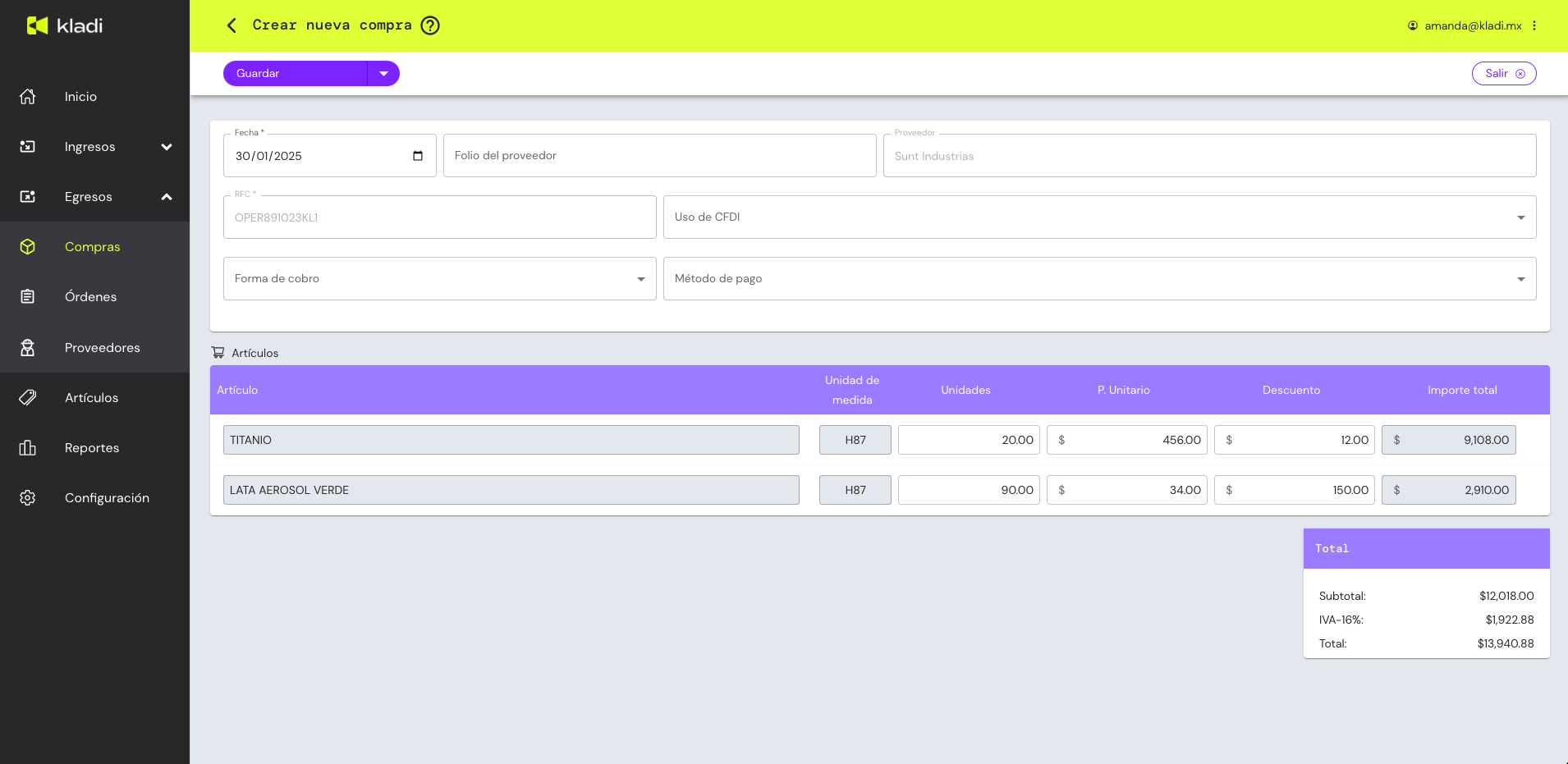The height and width of the screenshot is (764, 1568).
Task: Click the Egresos sidebar icon
Action: pyautogui.click(x=28, y=197)
